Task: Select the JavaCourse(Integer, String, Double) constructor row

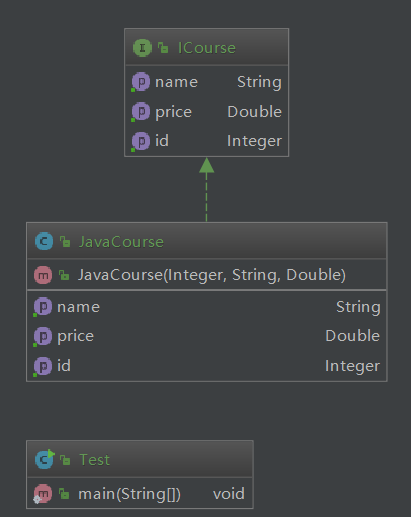Action: (207, 275)
